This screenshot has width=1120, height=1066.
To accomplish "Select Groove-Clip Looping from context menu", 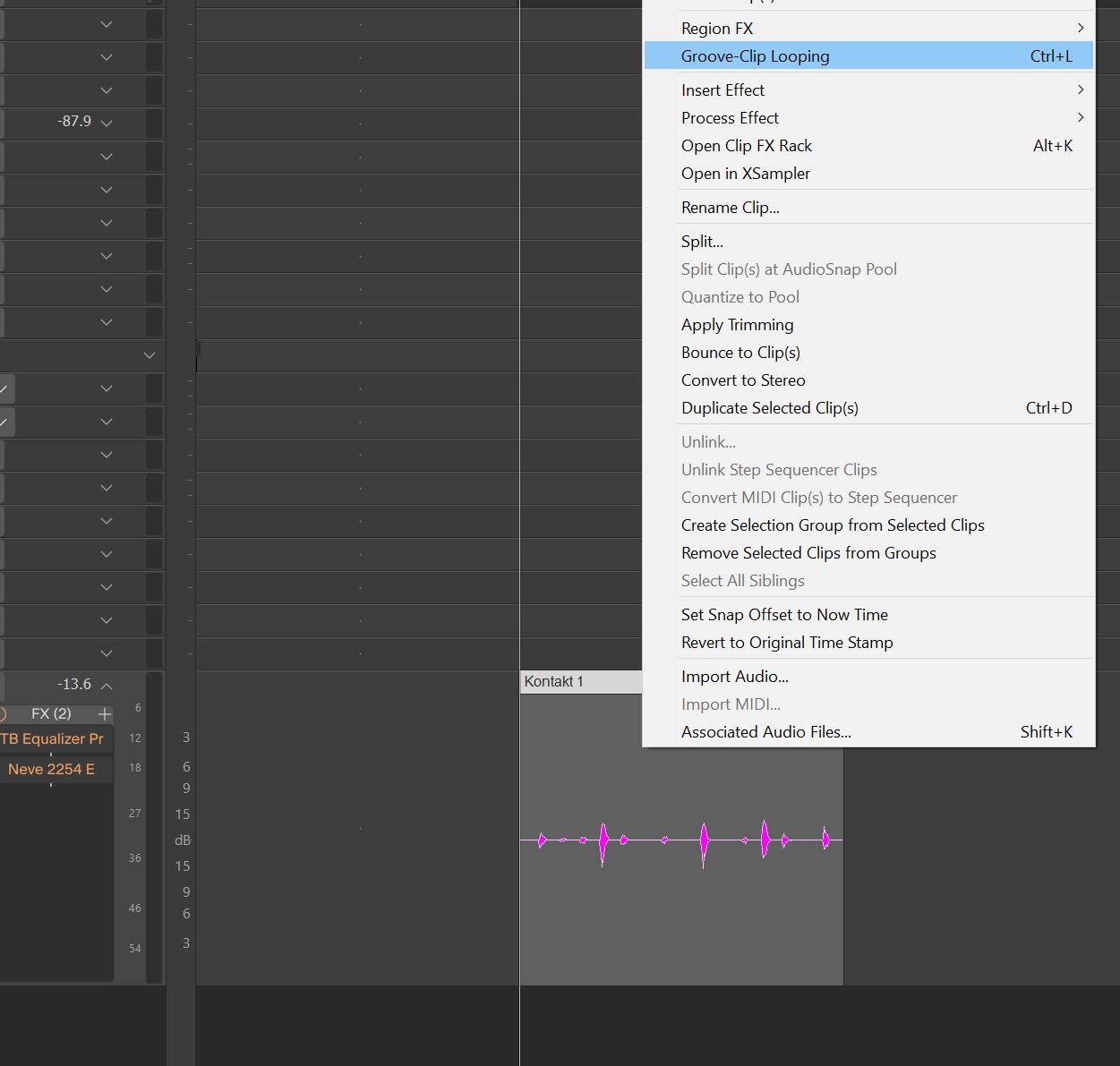I will [755, 56].
